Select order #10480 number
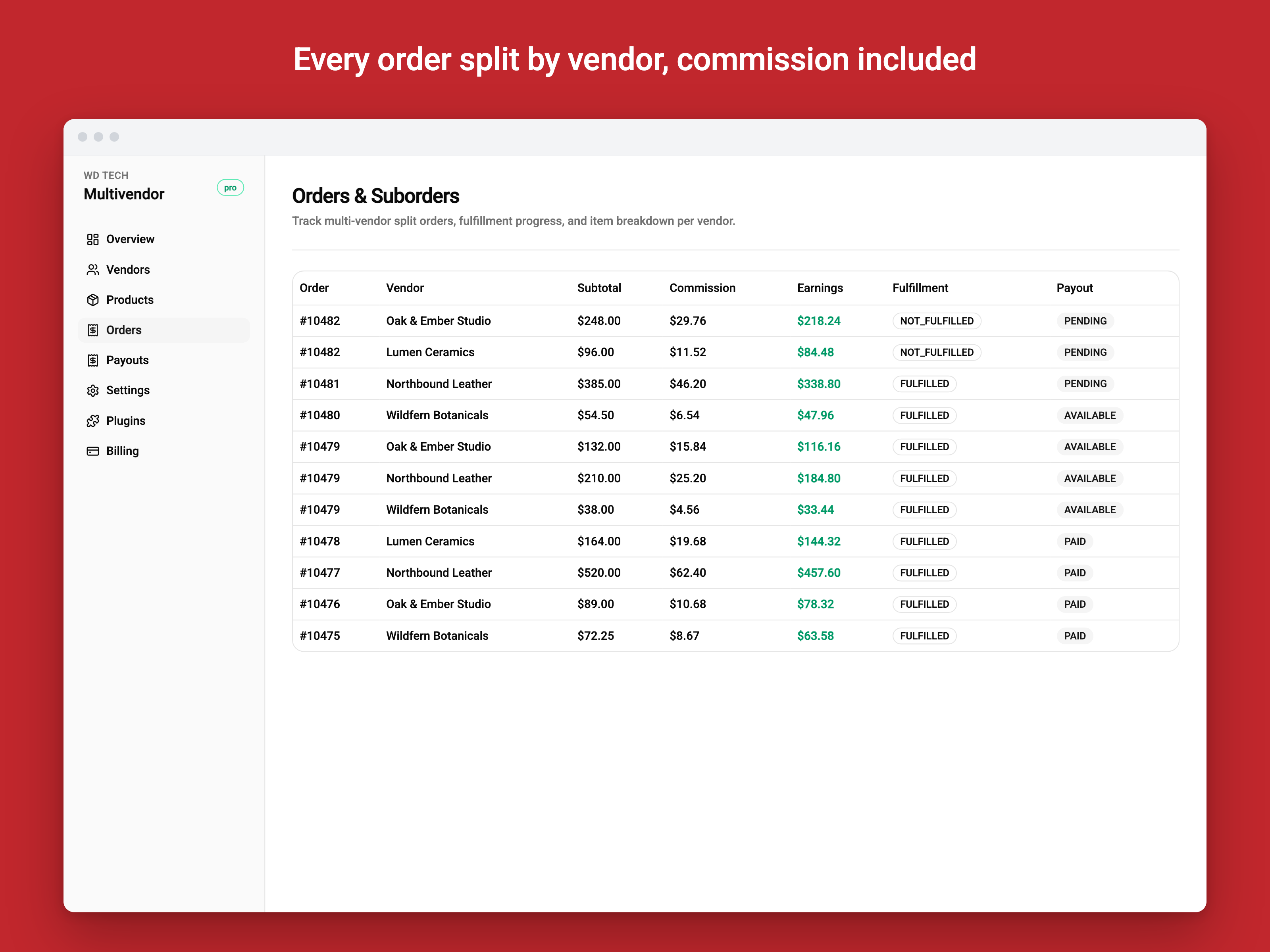The width and height of the screenshot is (1270, 952). [x=319, y=415]
